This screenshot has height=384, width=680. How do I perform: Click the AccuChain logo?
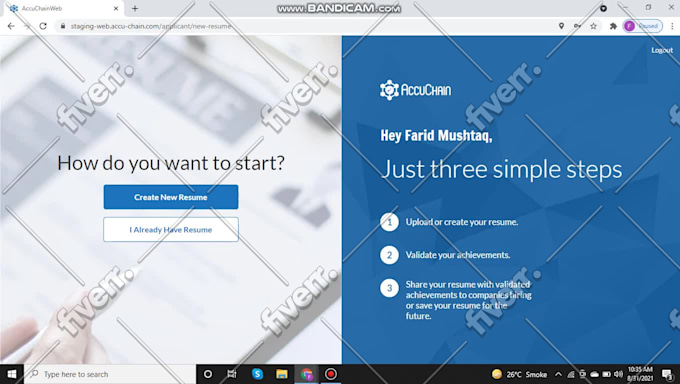click(x=415, y=90)
